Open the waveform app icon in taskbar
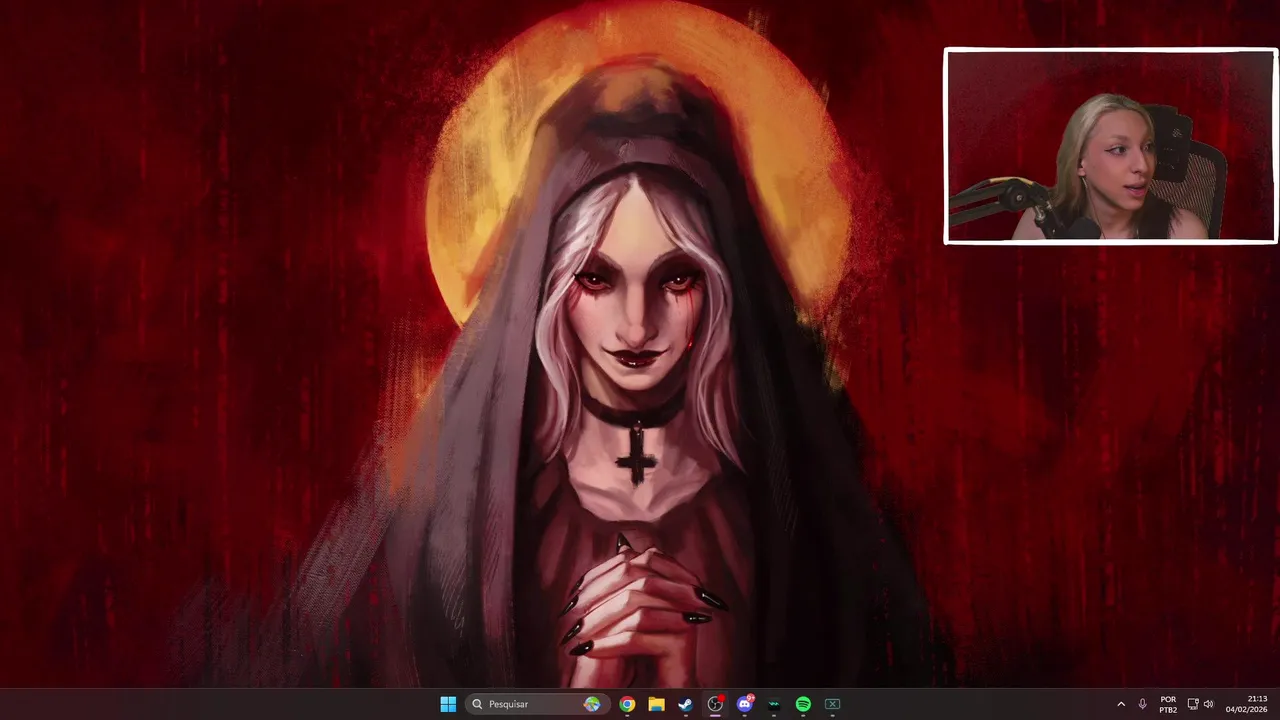Viewport: 1280px width, 720px height. [774, 704]
